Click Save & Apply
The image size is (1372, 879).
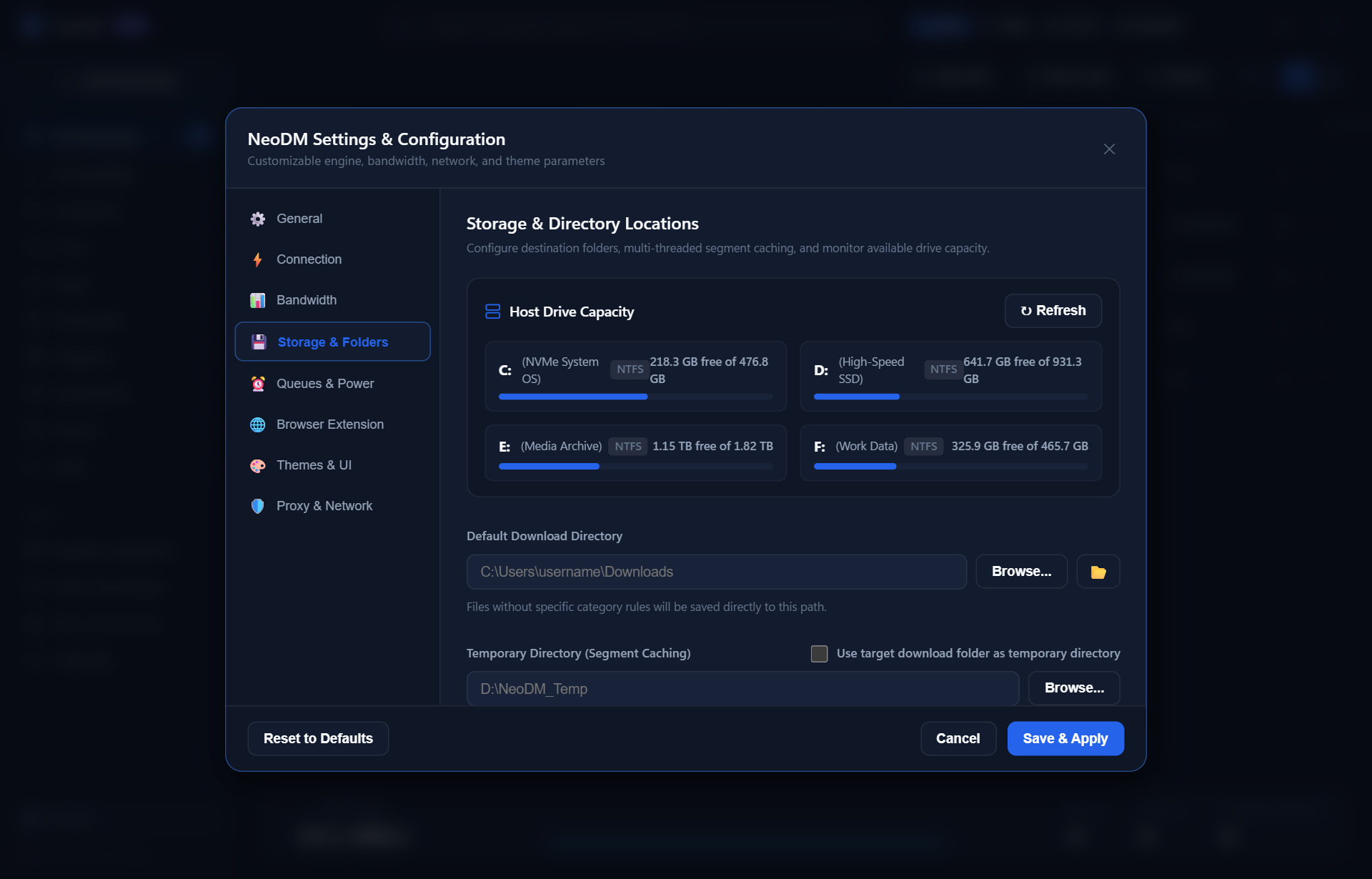click(1065, 738)
